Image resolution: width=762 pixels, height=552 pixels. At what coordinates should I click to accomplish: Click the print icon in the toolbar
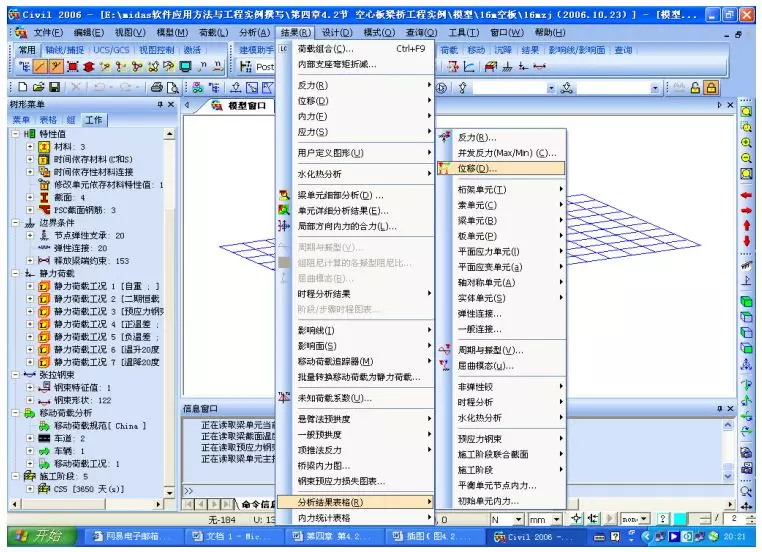(156, 87)
